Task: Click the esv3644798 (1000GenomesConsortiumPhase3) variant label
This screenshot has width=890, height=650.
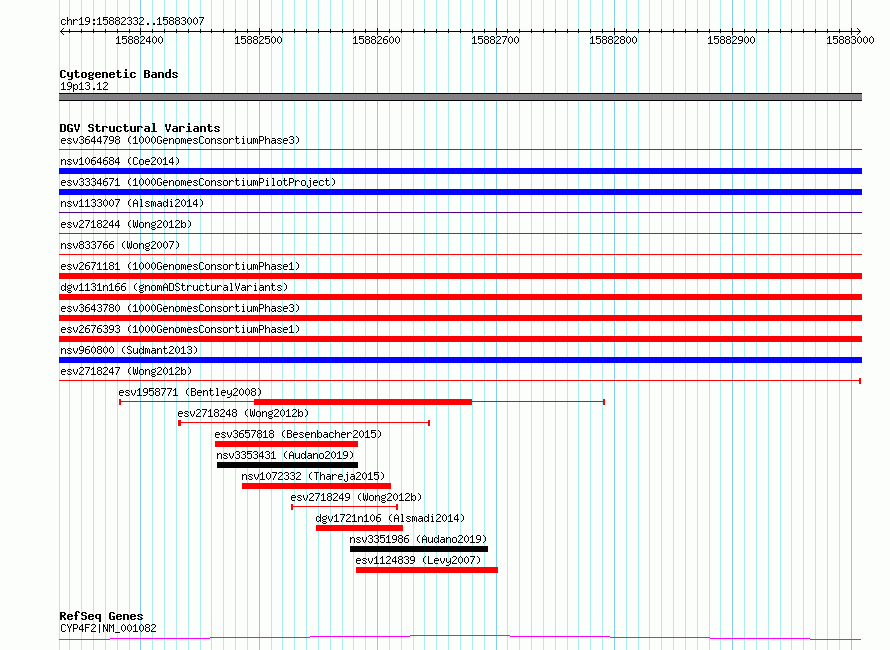Action: tap(180, 140)
